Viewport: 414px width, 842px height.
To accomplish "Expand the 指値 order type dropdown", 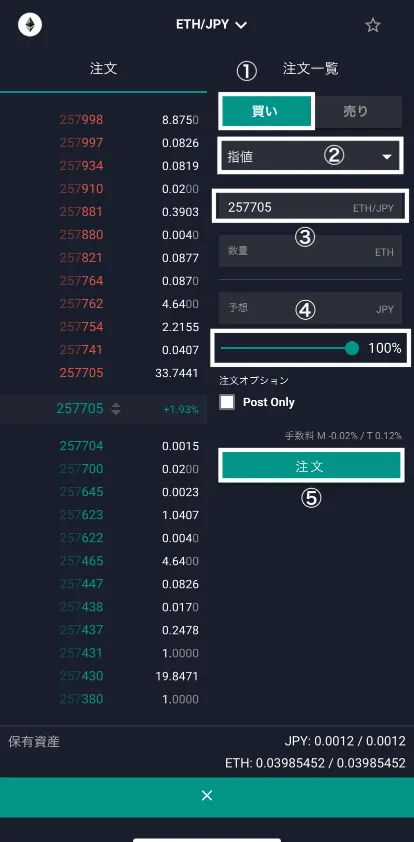I will point(310,157).
